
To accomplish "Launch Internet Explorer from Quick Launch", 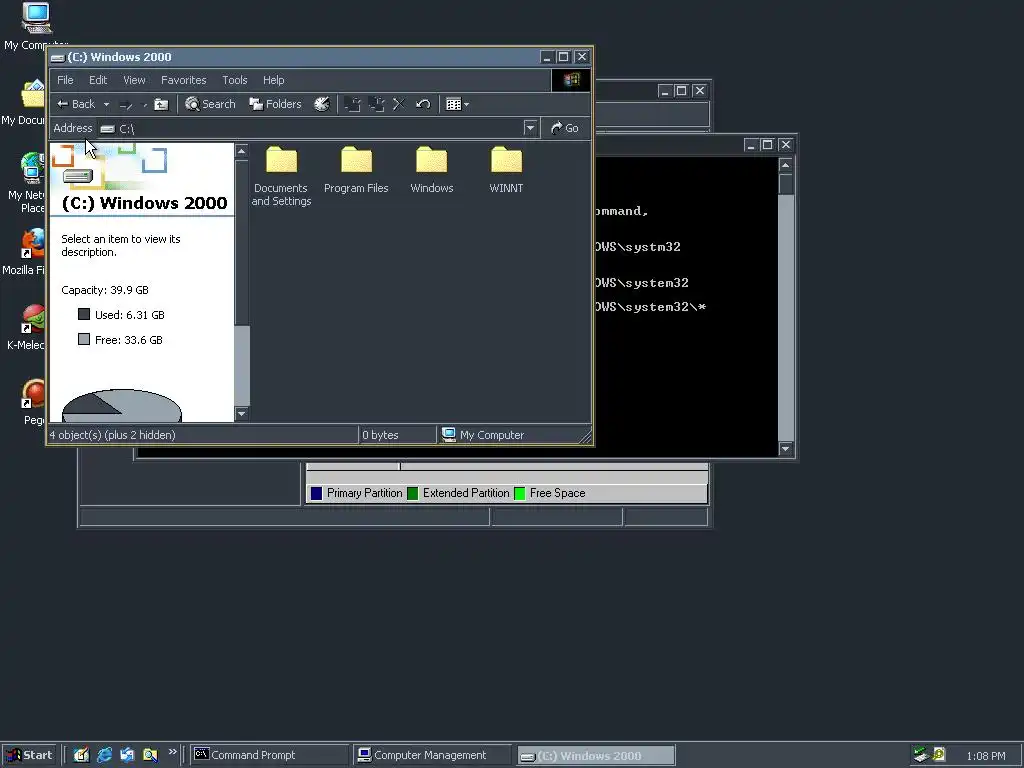I will (x=104, y=755).
